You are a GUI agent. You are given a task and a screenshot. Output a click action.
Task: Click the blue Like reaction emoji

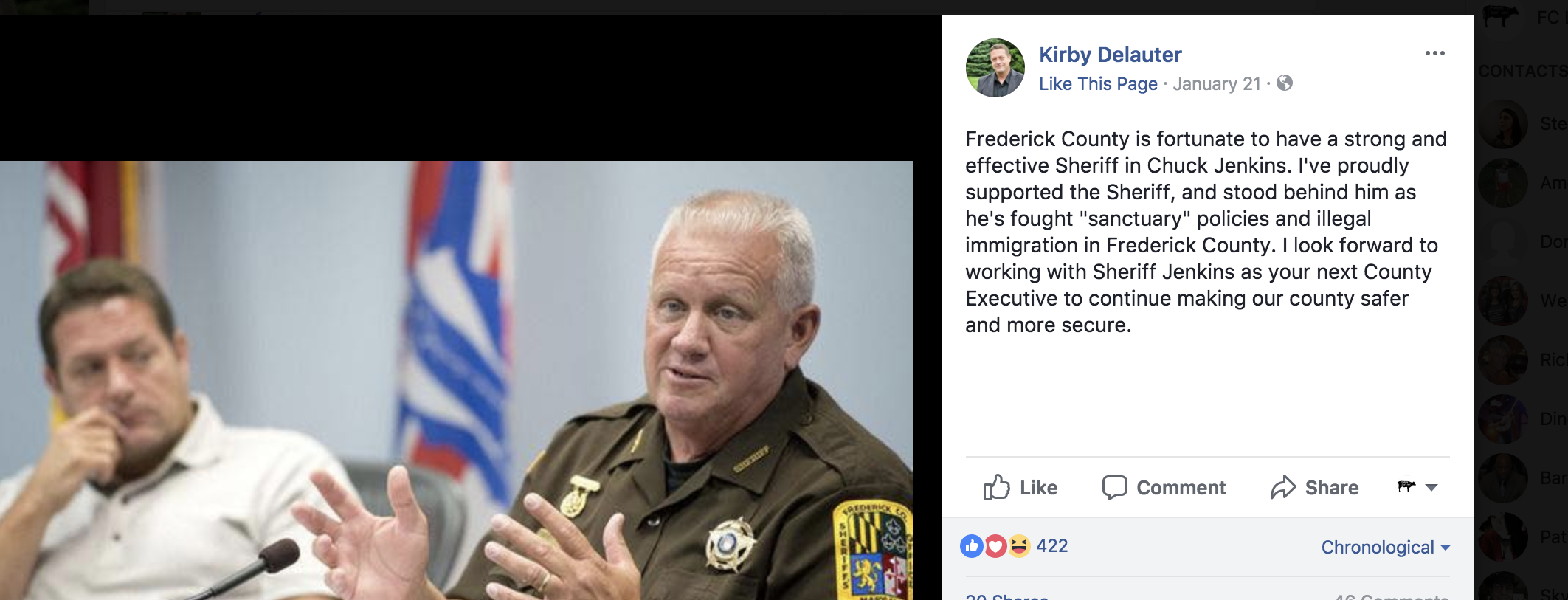pyautogui.click(x=972, y=546)
